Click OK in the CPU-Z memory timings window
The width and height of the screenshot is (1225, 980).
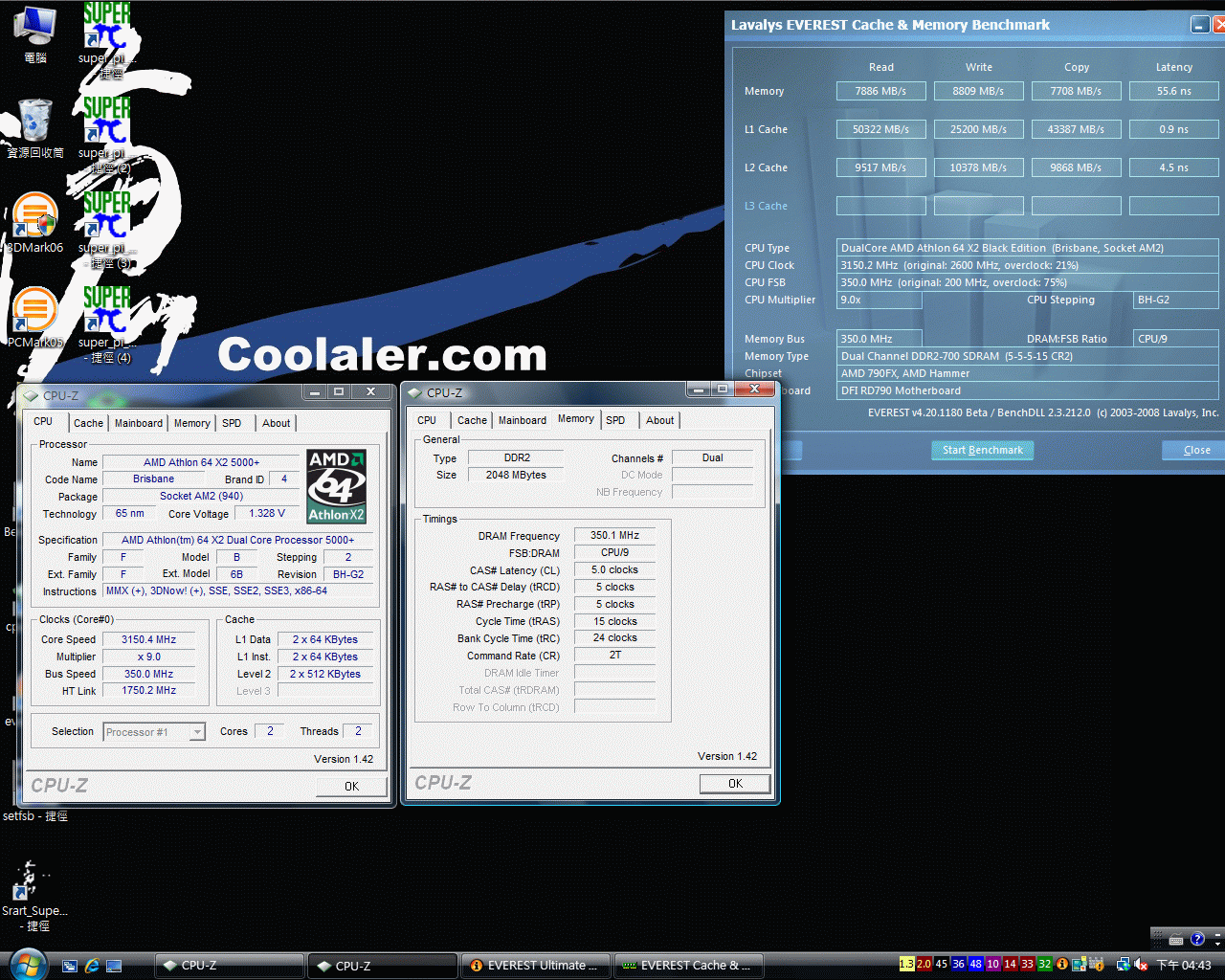pos(735,784)
